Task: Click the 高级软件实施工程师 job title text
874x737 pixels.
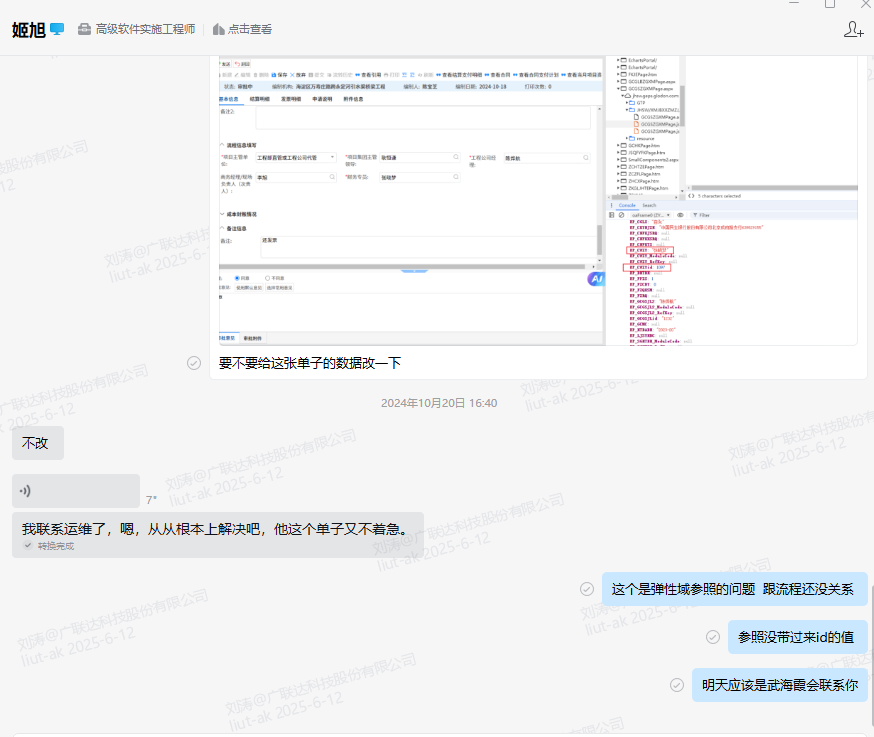Action: (x=145, y=30)
